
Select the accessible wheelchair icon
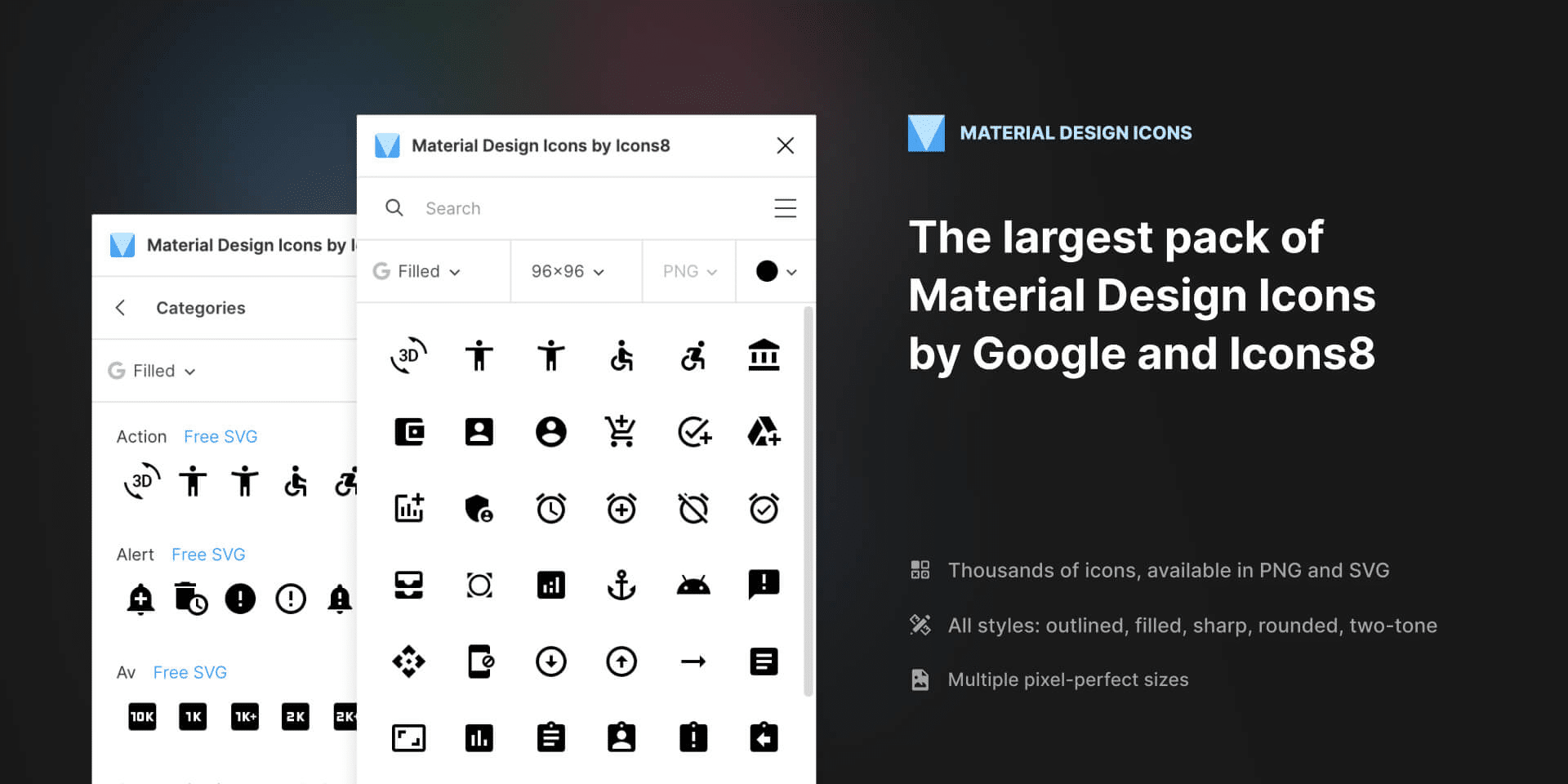coord(621,355)
